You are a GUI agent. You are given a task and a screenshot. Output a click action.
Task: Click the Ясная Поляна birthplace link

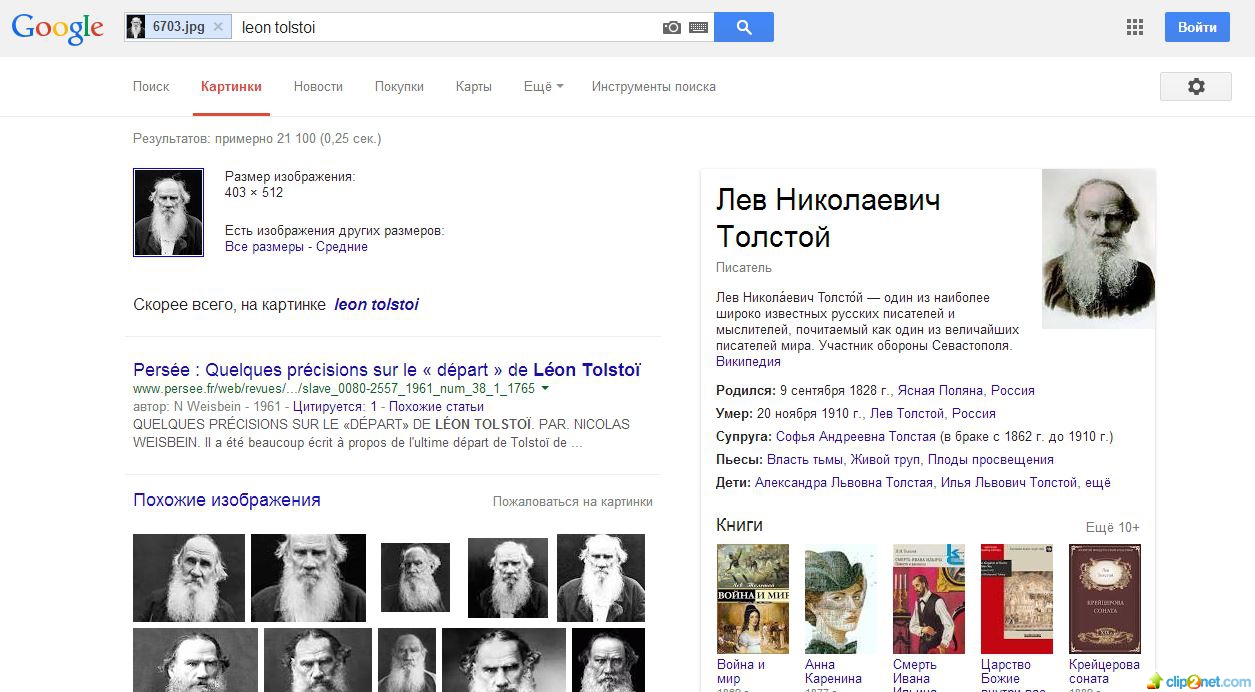pyautogui.click(x=940, y=391)
